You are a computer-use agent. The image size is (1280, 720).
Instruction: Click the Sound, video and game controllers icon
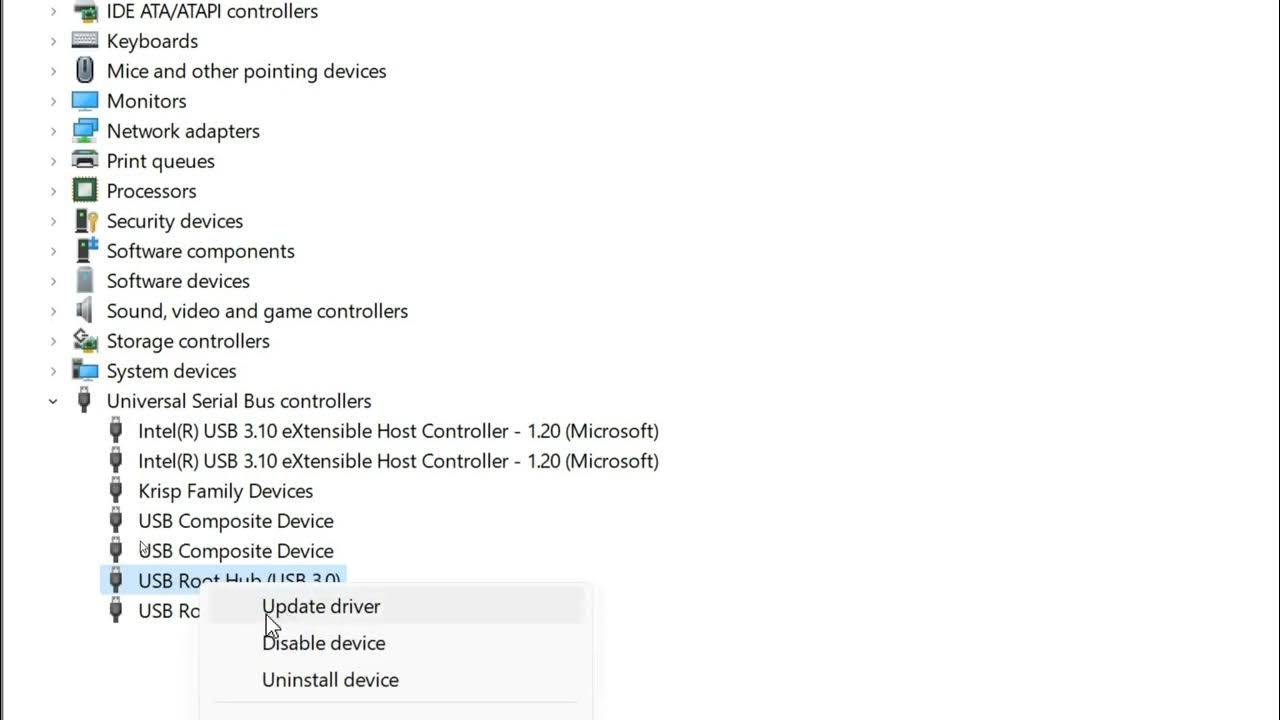[x=85, y=311]
